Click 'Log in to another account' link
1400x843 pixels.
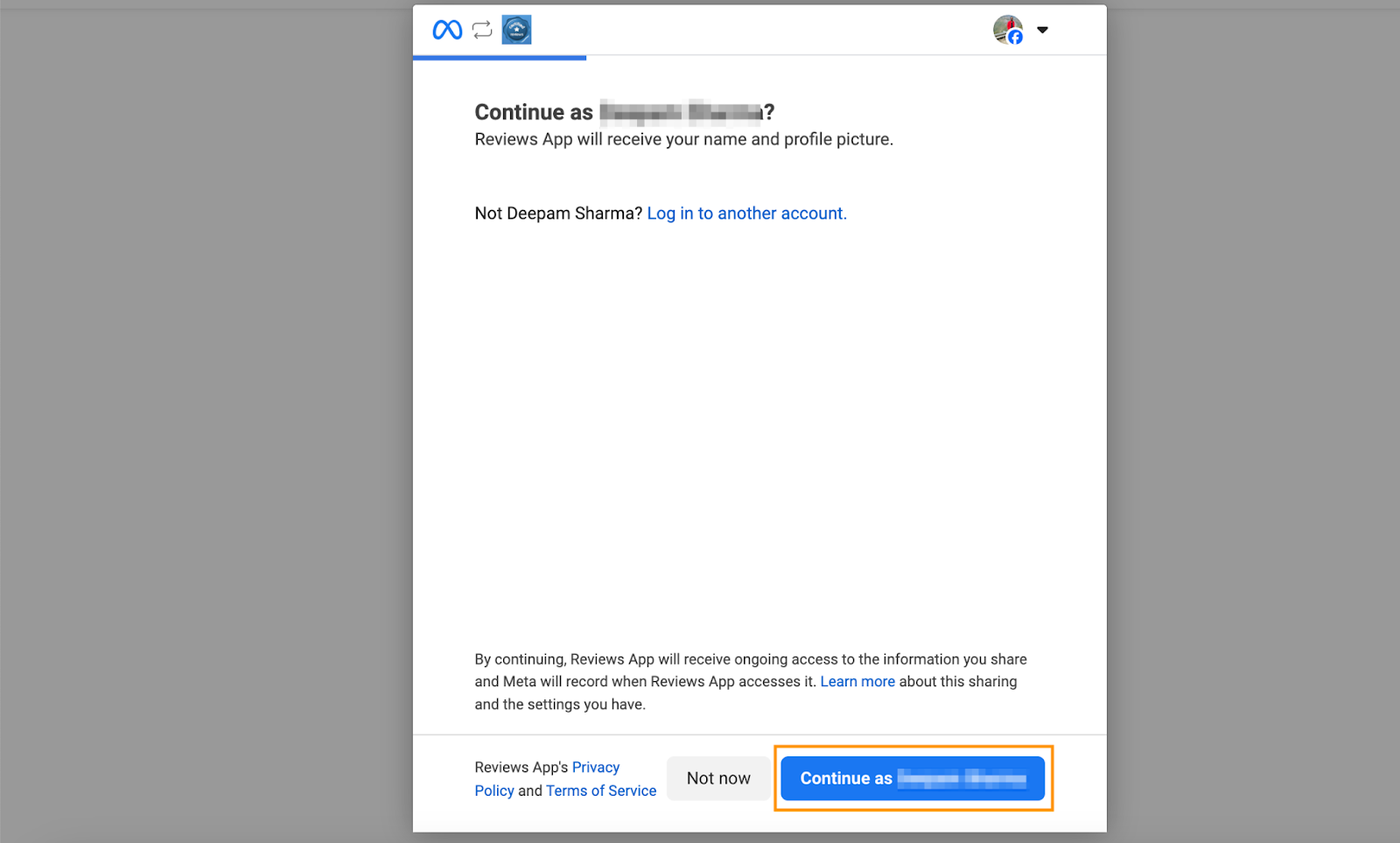click(746, 214)
